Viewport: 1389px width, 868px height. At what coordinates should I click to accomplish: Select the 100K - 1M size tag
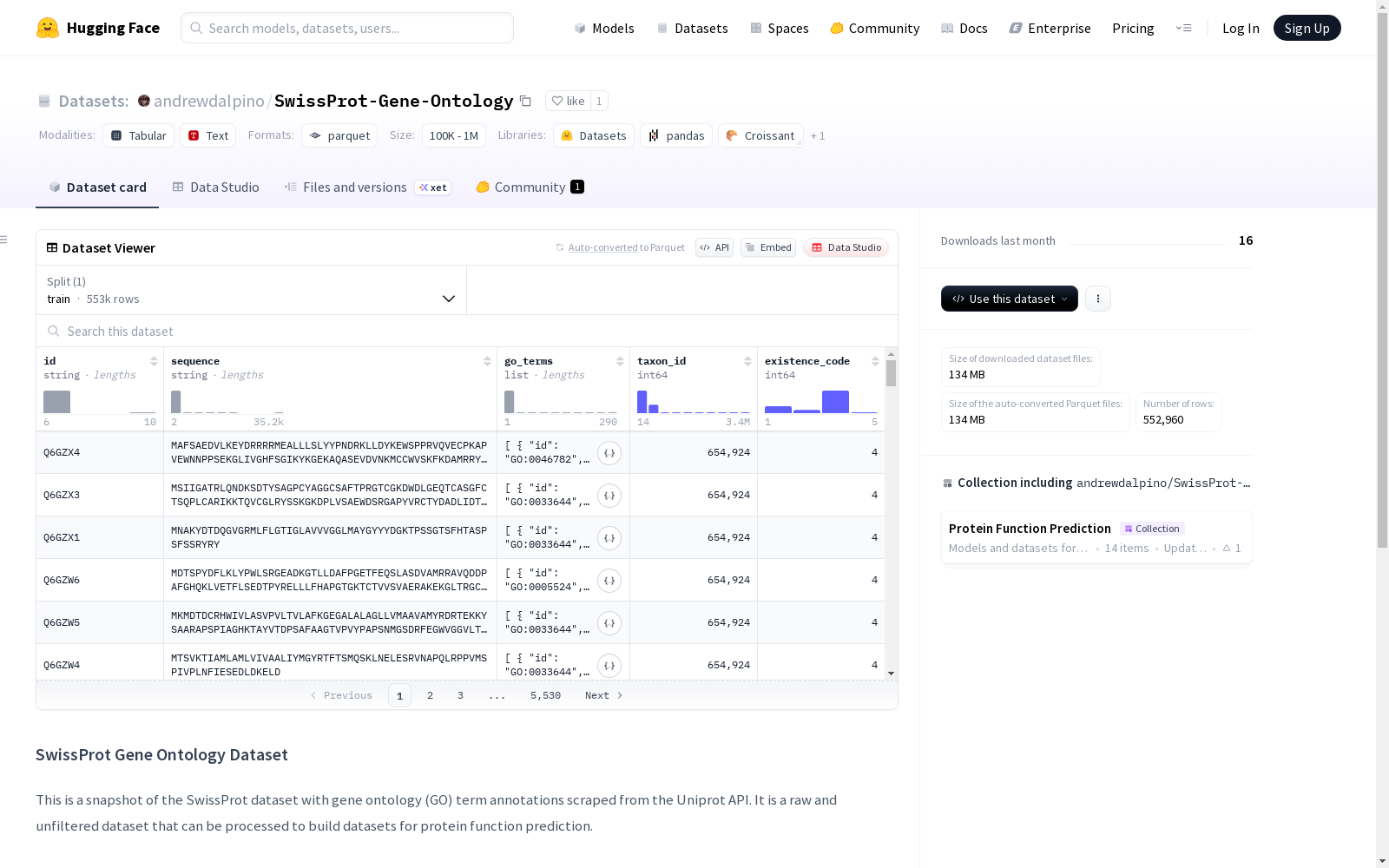click(454, 135)
